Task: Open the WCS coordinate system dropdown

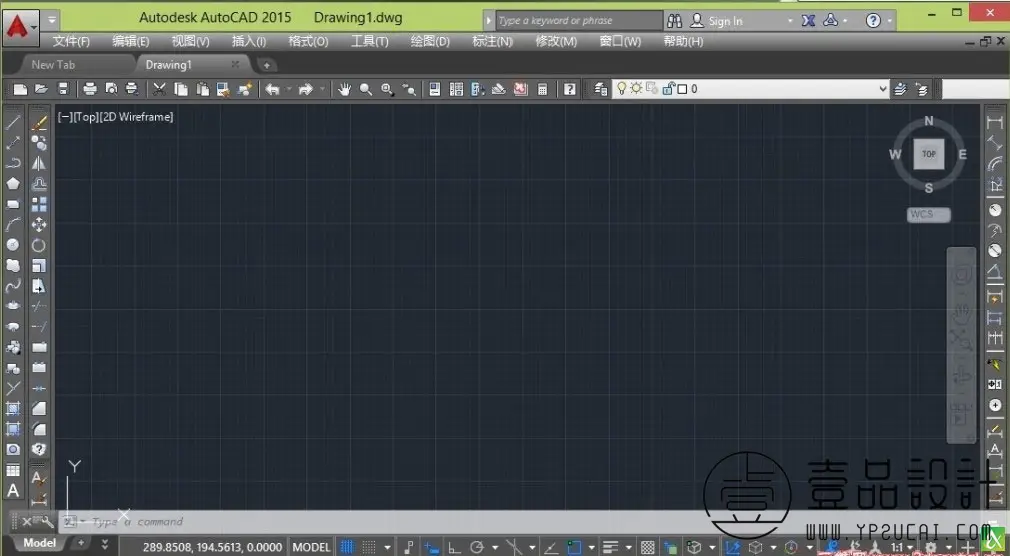Action: 928,215
